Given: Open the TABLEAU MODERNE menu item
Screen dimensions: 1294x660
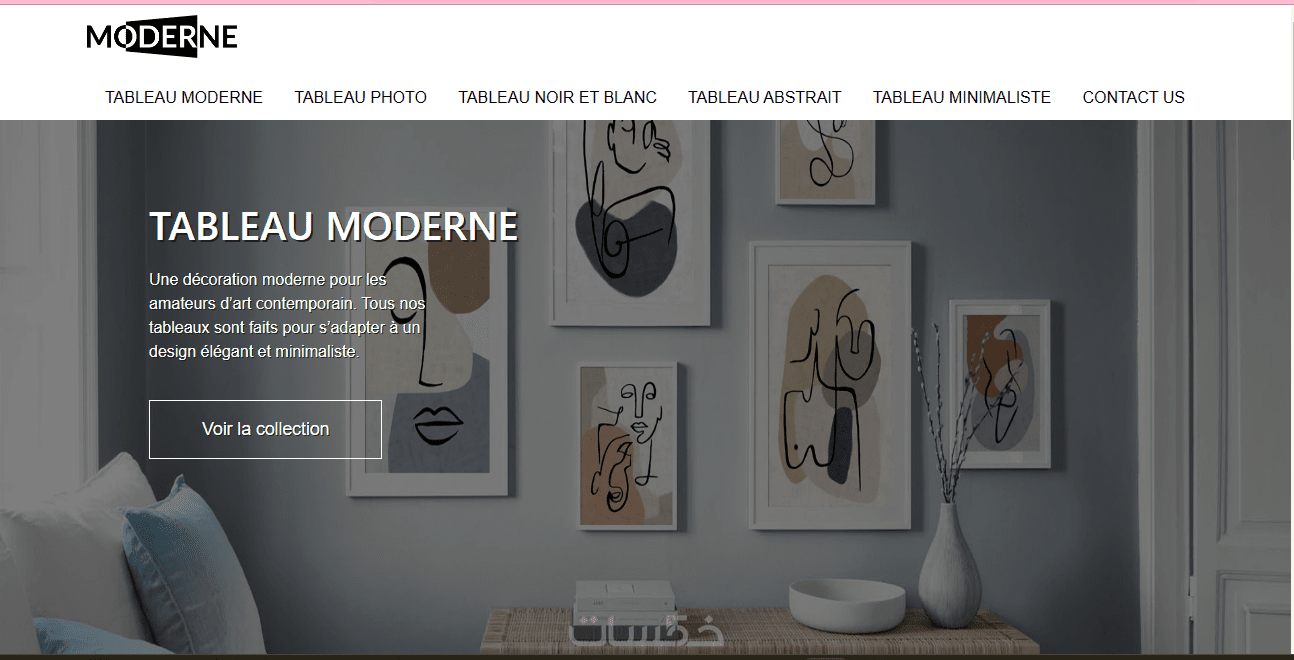Looking at the screenshot, I should pos(184,97).
